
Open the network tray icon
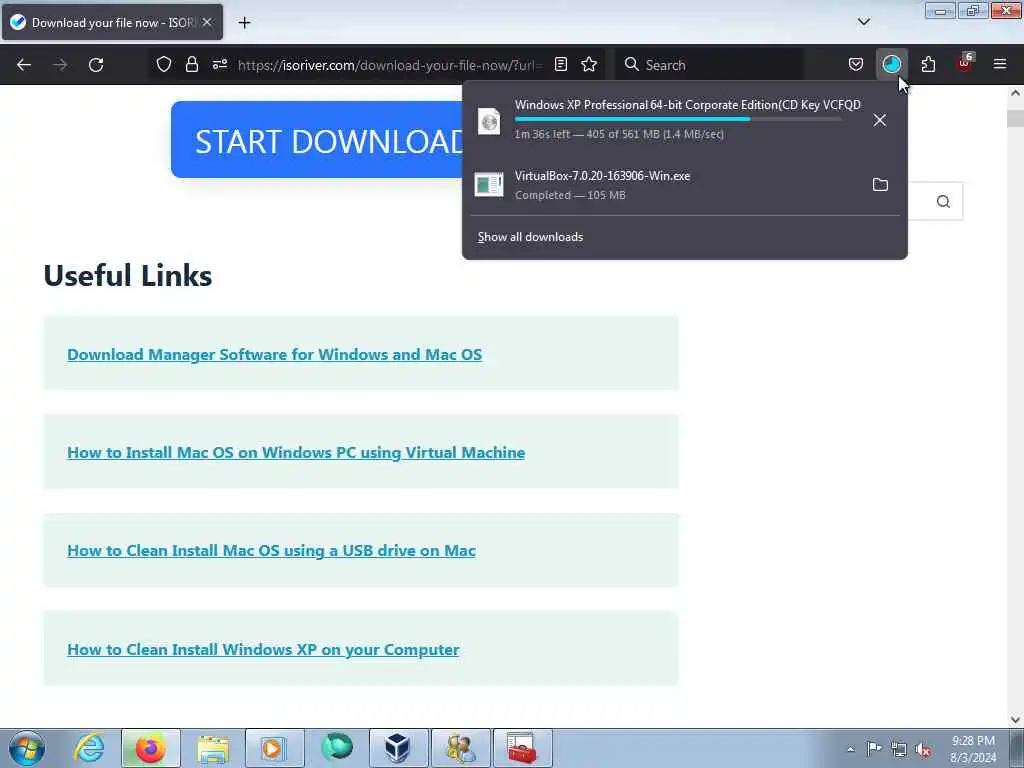pos(899,749)
